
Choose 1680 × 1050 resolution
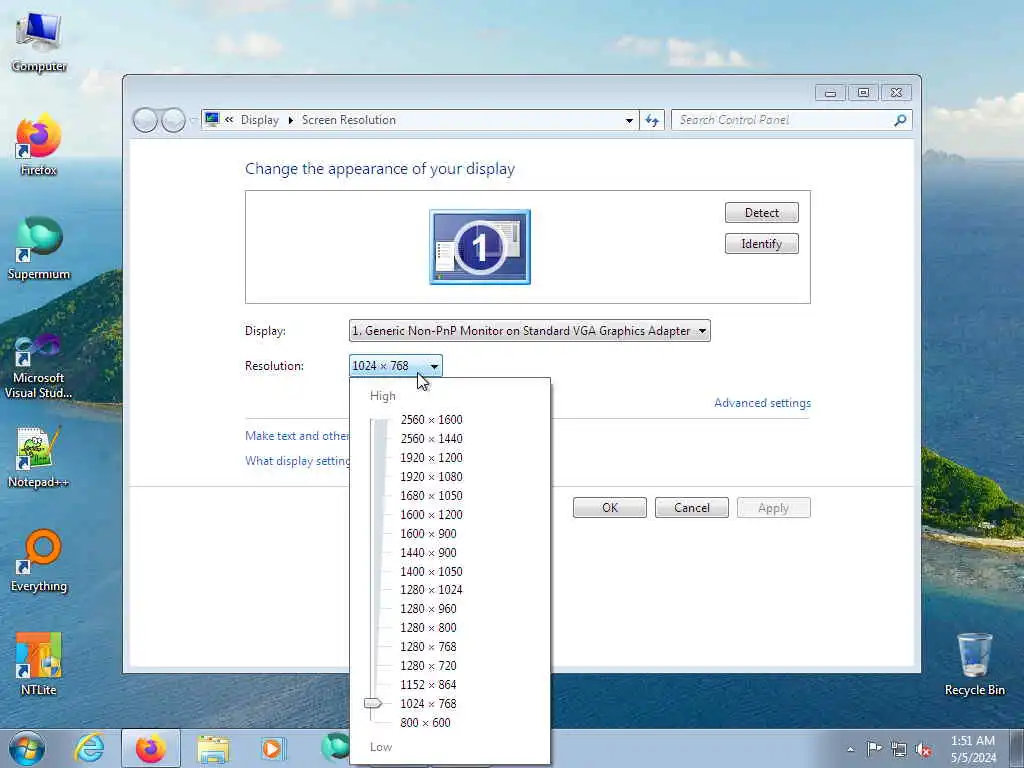click(x=431, y=496)
